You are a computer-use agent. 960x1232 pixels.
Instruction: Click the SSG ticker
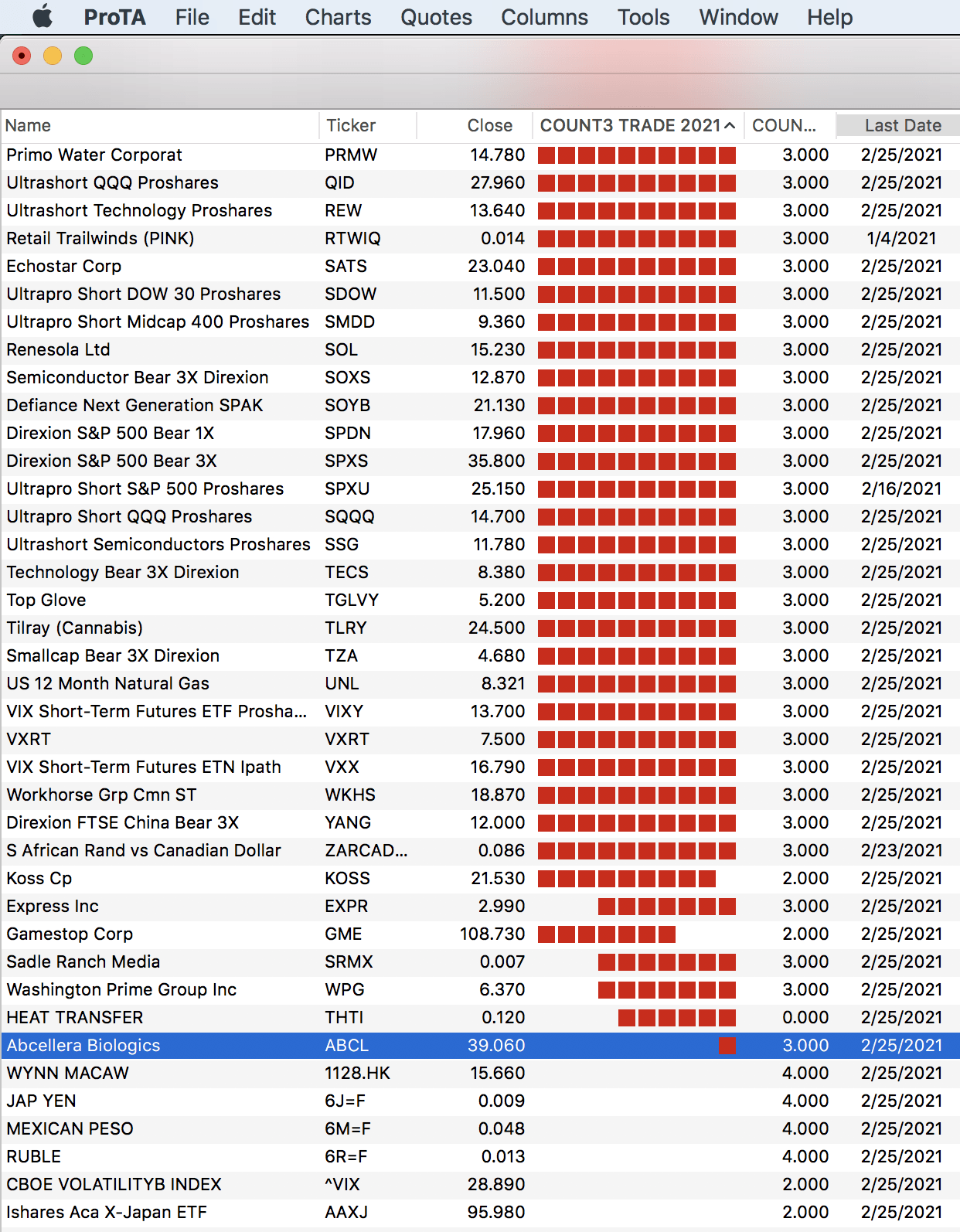(x=342, y=544)
